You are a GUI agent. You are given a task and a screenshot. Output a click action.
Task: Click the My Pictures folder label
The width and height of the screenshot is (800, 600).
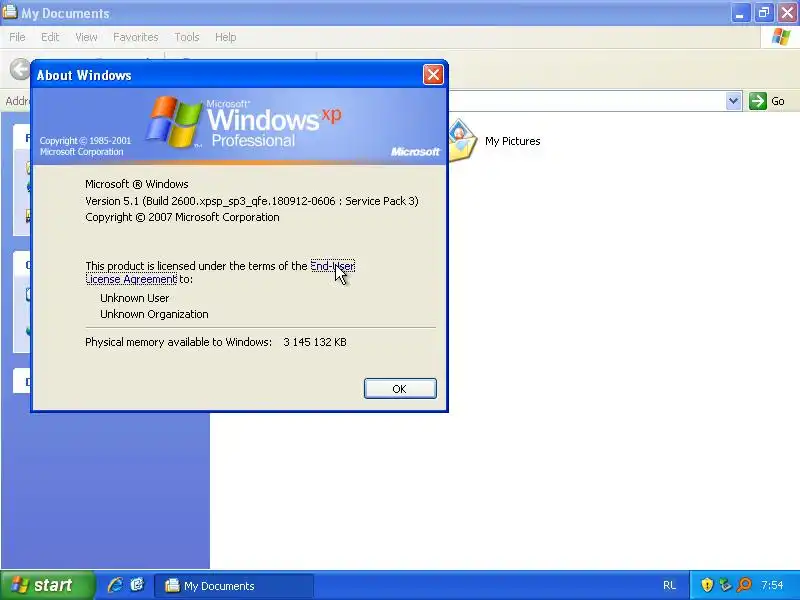(513, 141)
